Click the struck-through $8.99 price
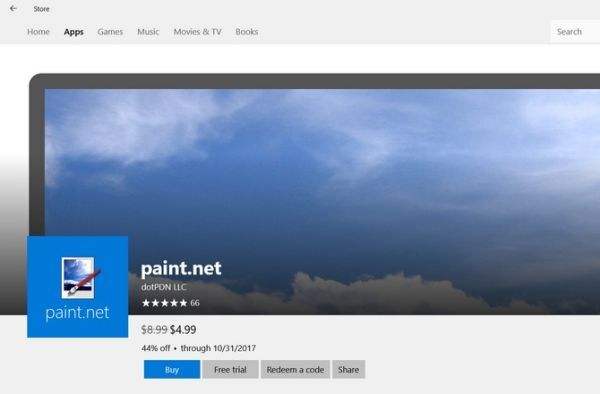The image size is (600, 394). [154, 330]
